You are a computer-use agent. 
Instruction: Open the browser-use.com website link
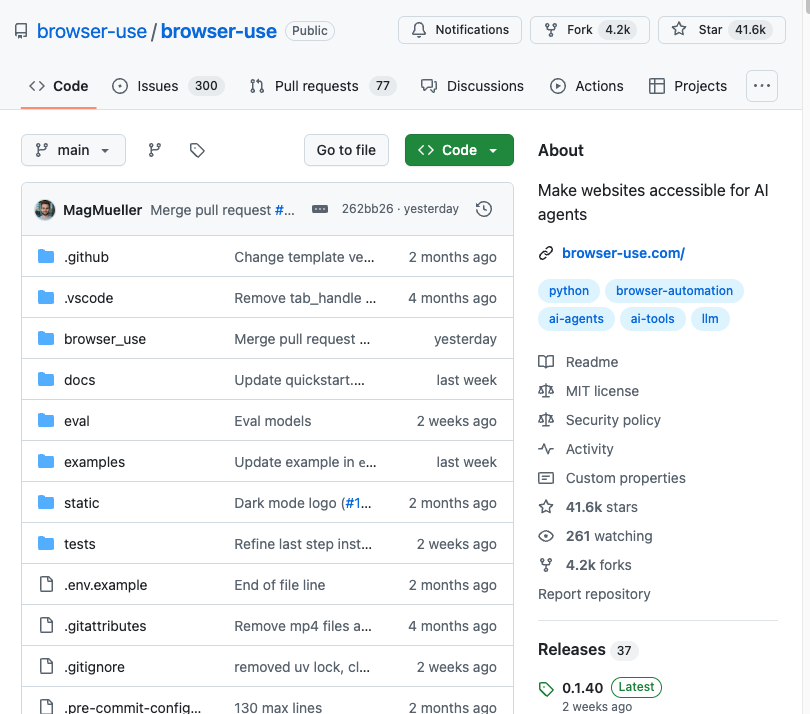[x=624, y=253]
